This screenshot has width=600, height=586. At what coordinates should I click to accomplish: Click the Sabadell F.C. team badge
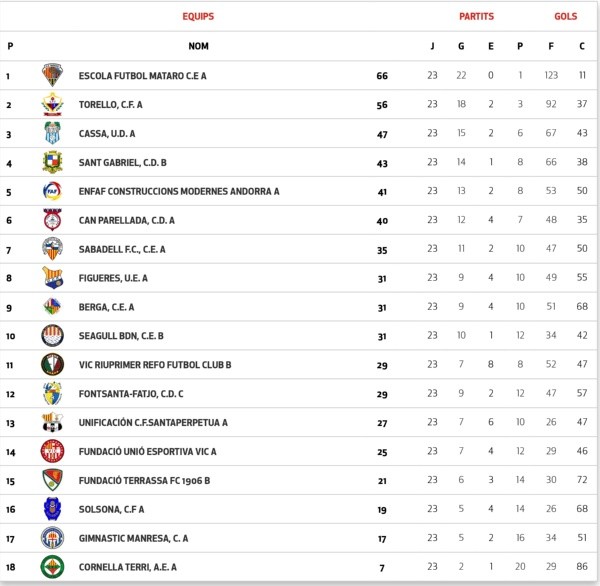[x=52, y=249]
